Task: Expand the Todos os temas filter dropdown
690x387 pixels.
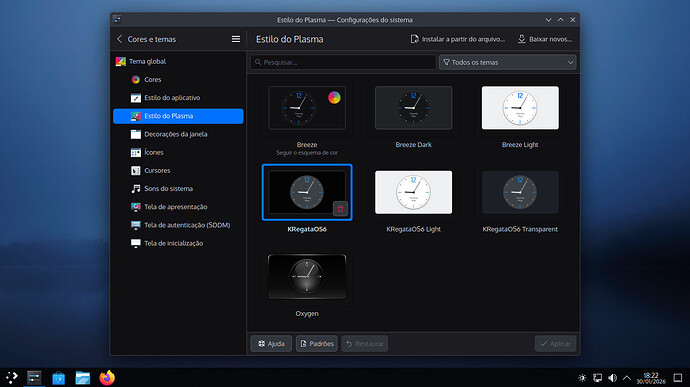Action: (x=507, y=62)
